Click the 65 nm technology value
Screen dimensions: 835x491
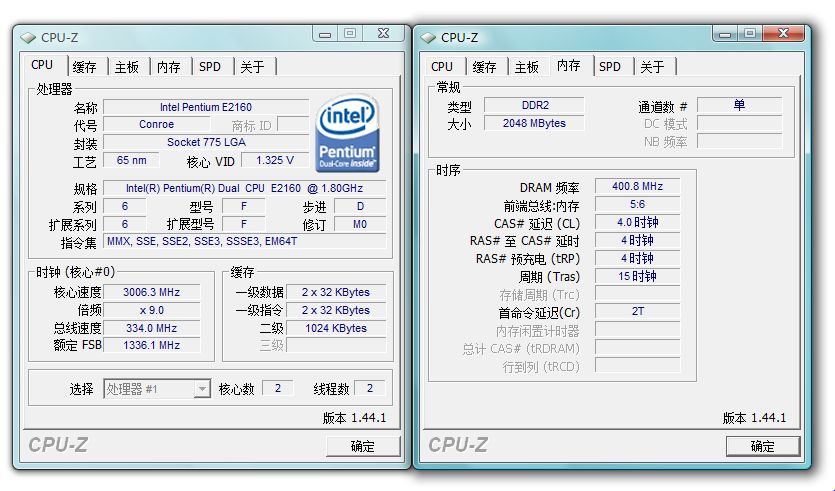[x=131, y=160]
